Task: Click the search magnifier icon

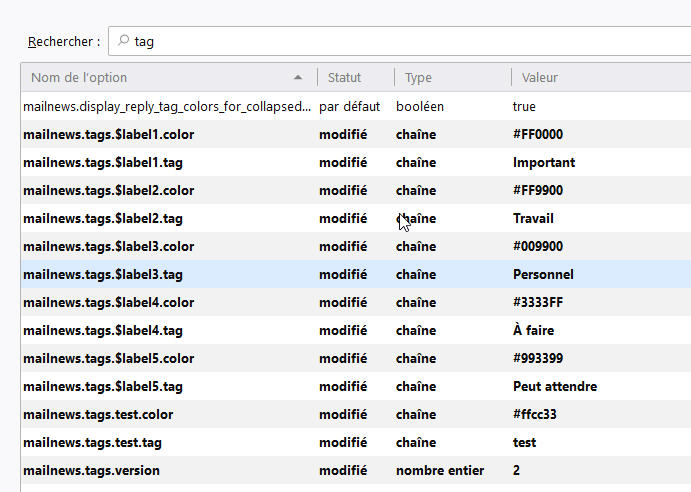Action: 123,41
